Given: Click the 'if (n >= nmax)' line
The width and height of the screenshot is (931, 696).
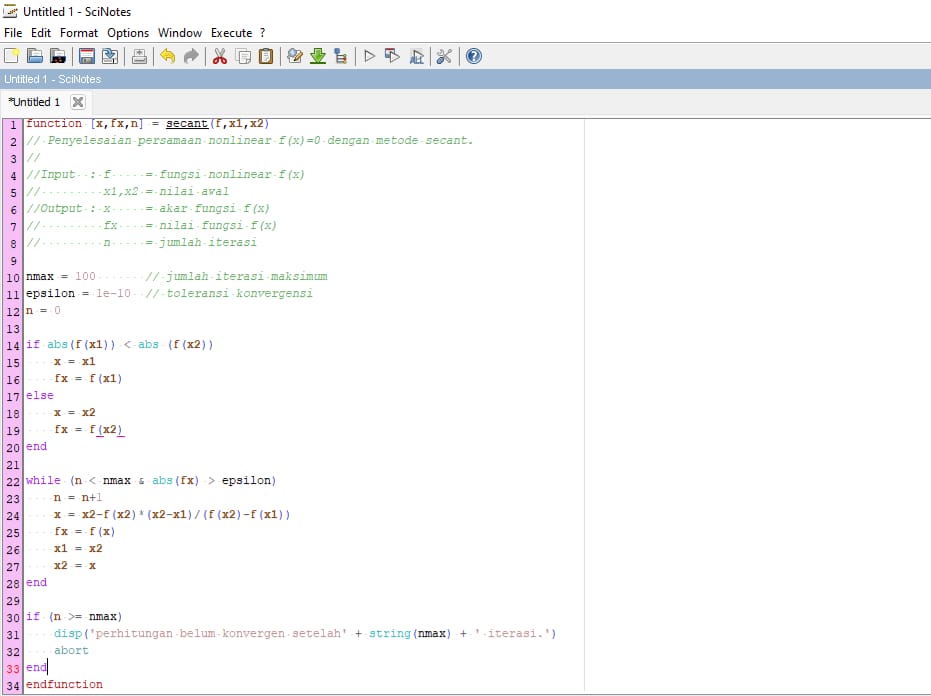Looking at the screenshot, I should coord(74,616).
